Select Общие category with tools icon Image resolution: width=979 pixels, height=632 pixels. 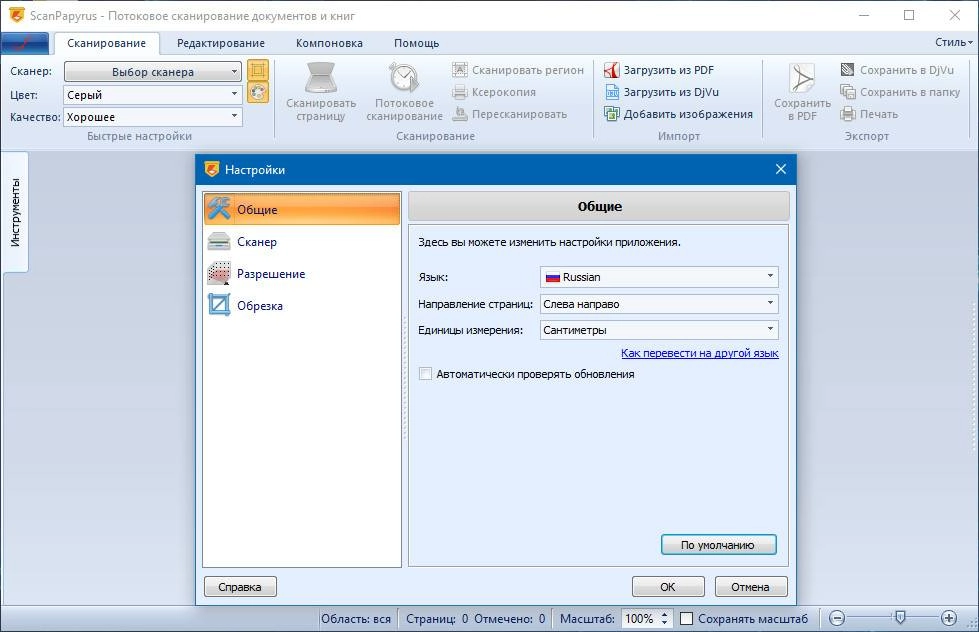(x=302, y=209)
